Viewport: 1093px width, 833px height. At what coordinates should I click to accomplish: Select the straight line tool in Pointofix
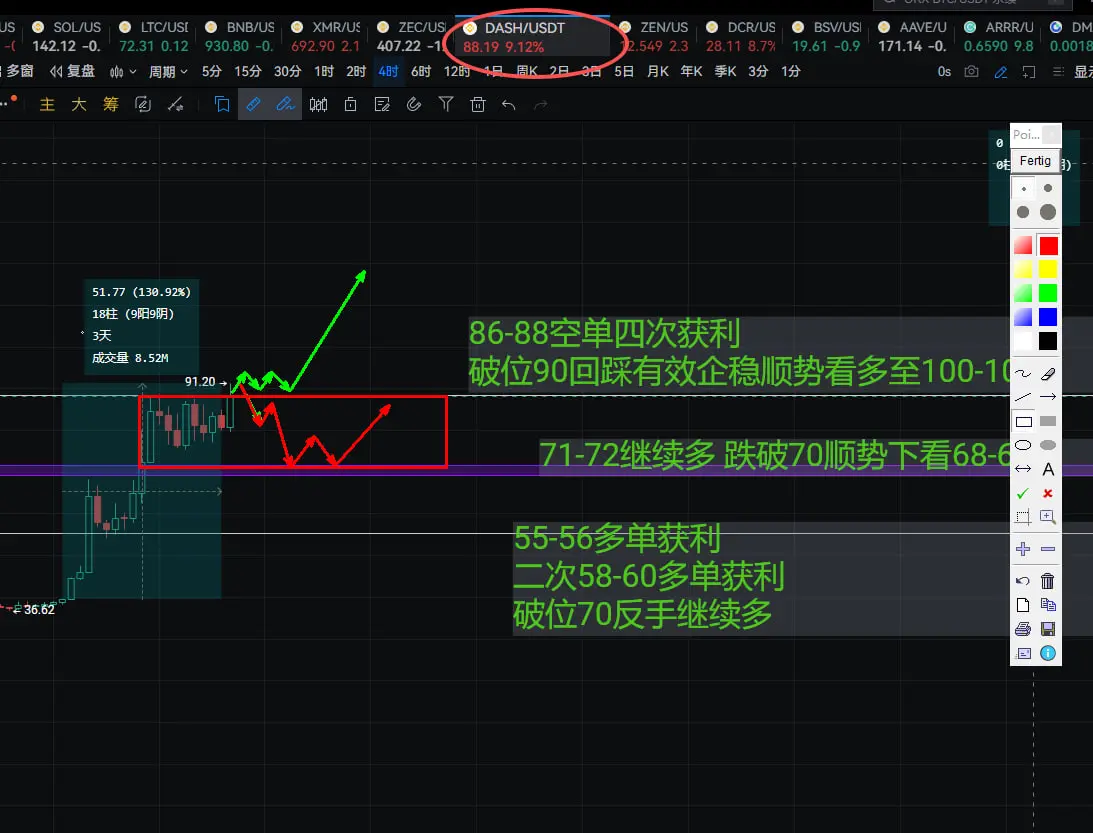point(1023,397)
